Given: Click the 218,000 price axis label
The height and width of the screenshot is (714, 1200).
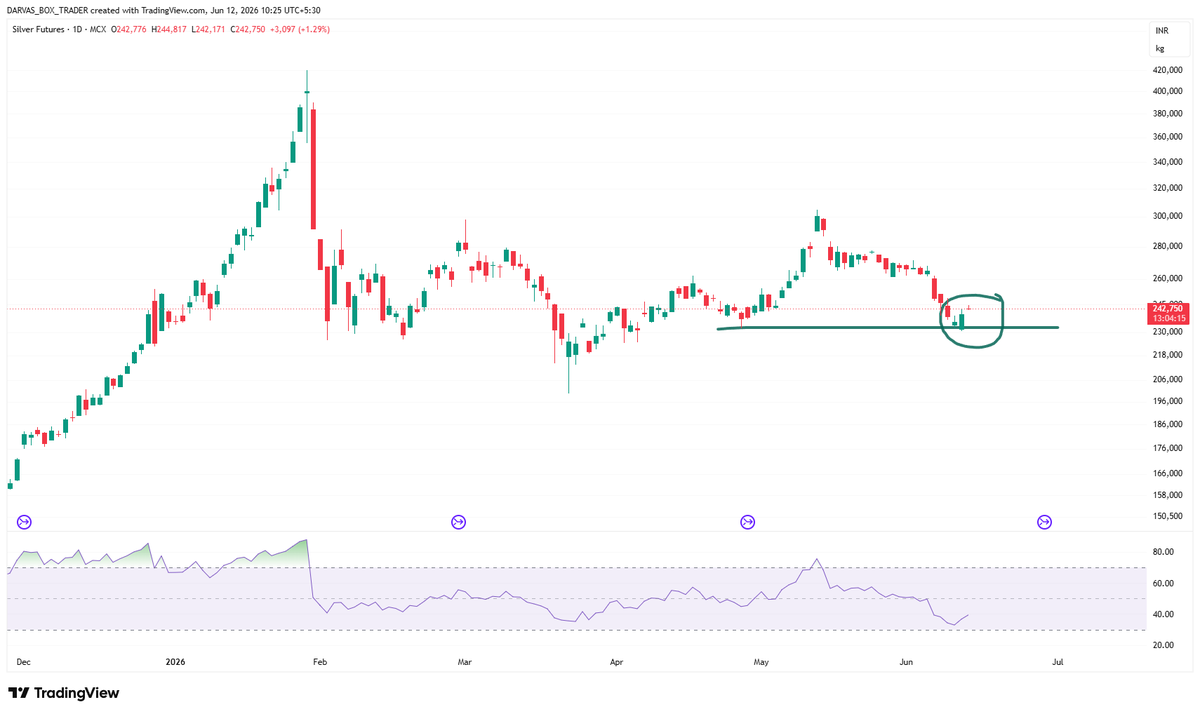Looking at the screenshot, I should point(1169,355).
